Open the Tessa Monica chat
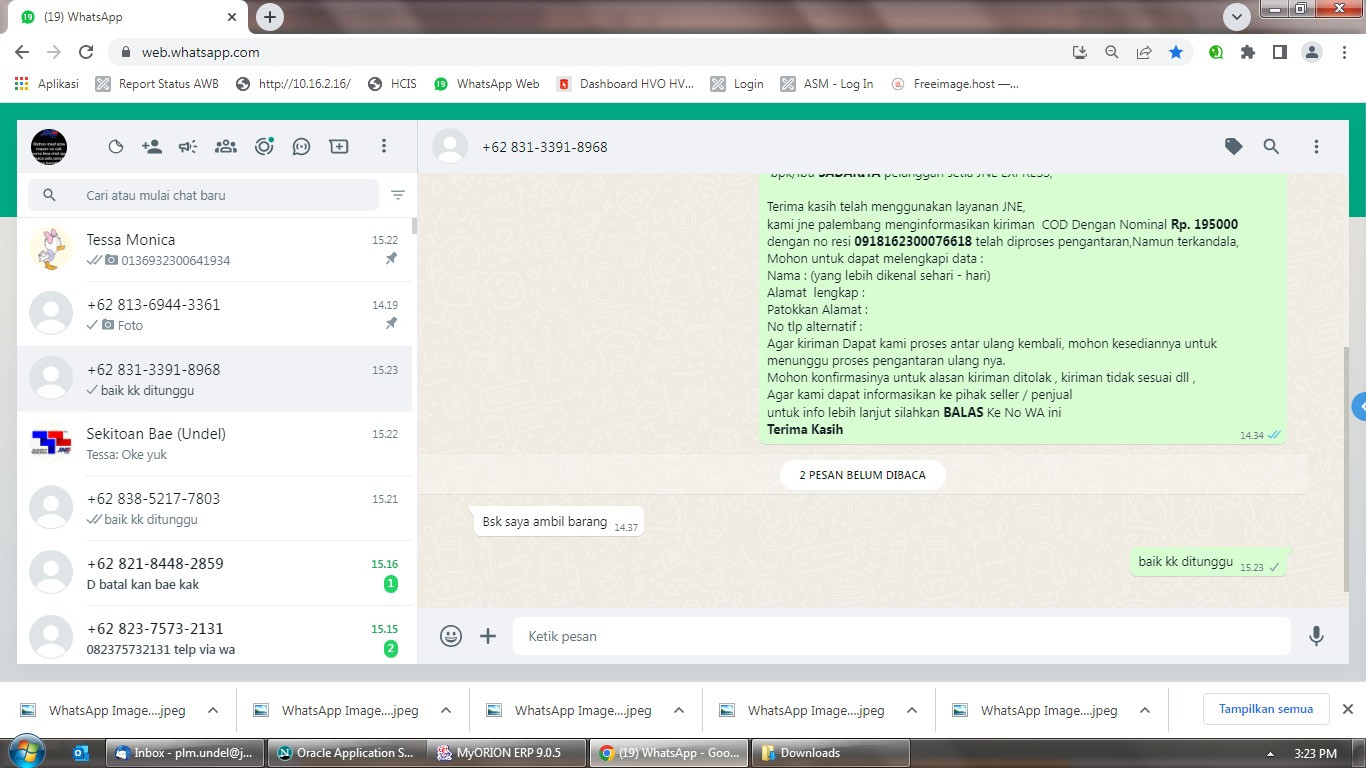Image resolution: width=1366 pixels, height=768 pixels. pos(215,250)
